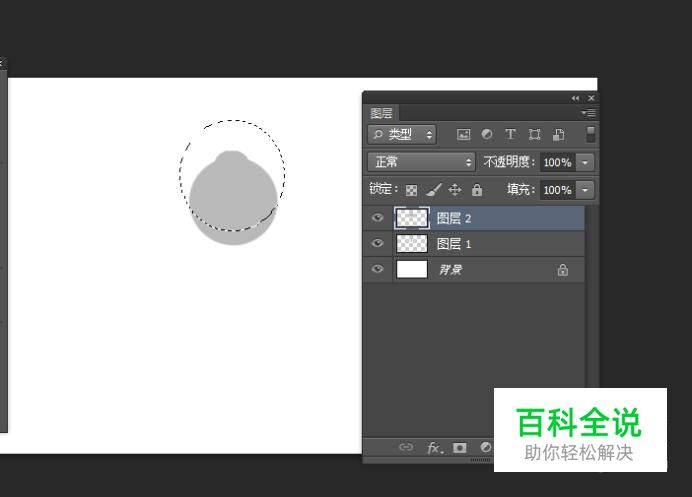Select layer name 图层 2
This screenshot has width=692, height=497.
454,218
